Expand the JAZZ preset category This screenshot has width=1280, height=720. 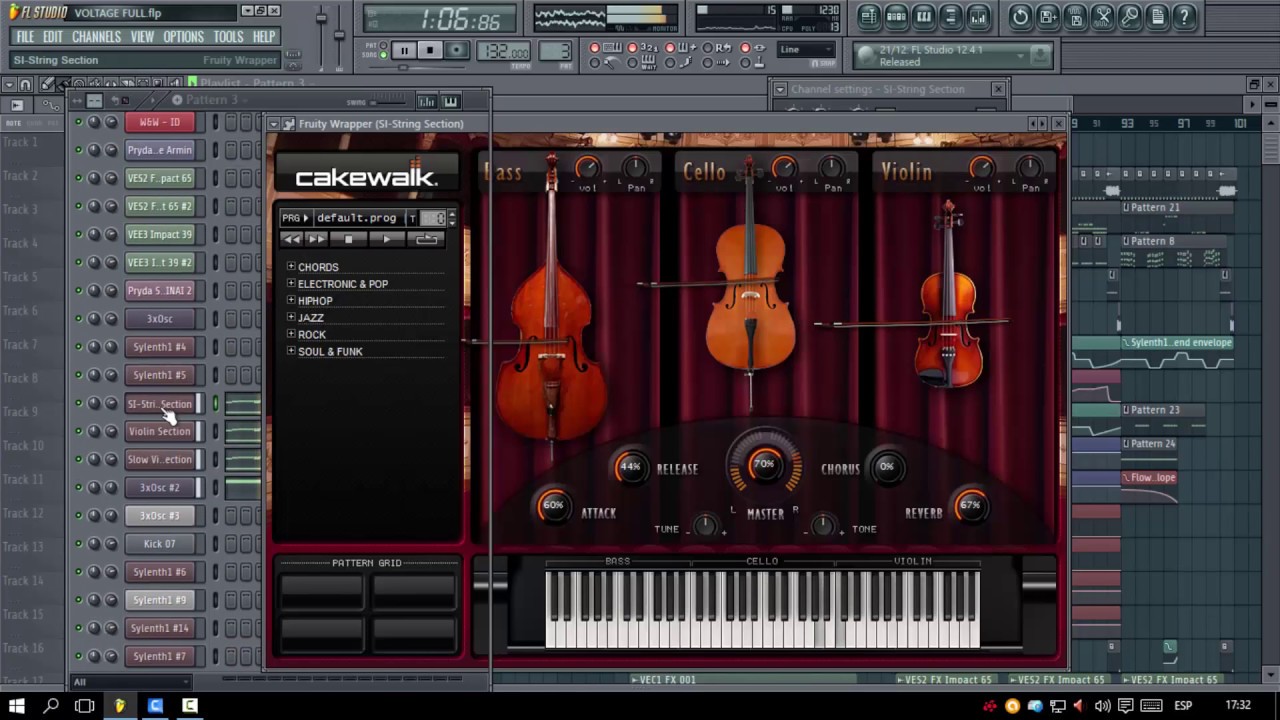(291, 317)
